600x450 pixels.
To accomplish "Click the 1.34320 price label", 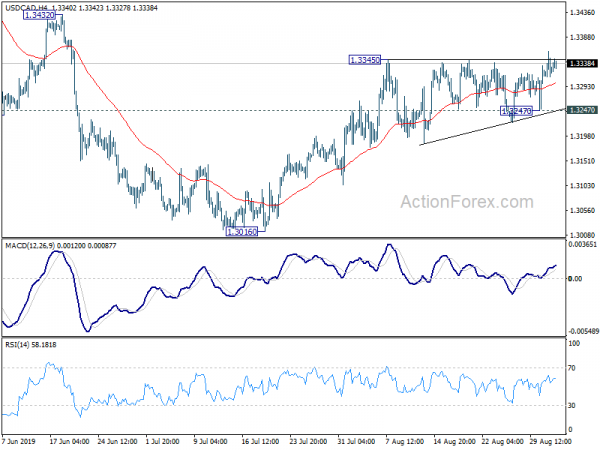I will point(39,15).
